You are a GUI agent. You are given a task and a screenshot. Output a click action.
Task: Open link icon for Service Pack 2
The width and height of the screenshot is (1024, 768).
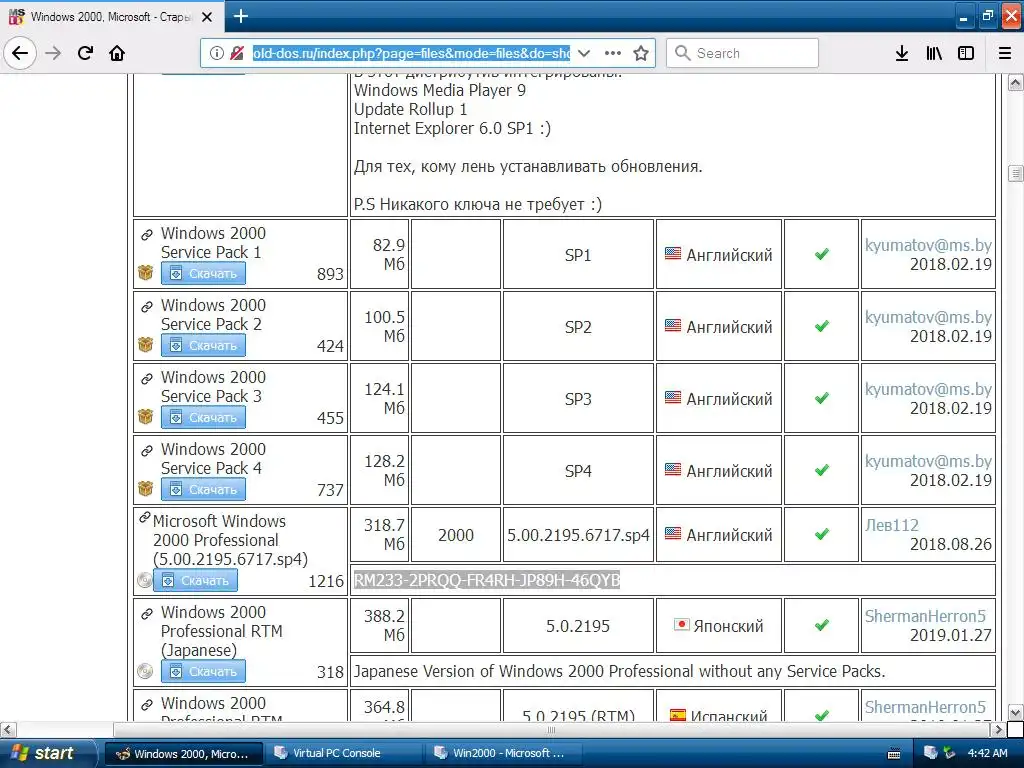147,306
